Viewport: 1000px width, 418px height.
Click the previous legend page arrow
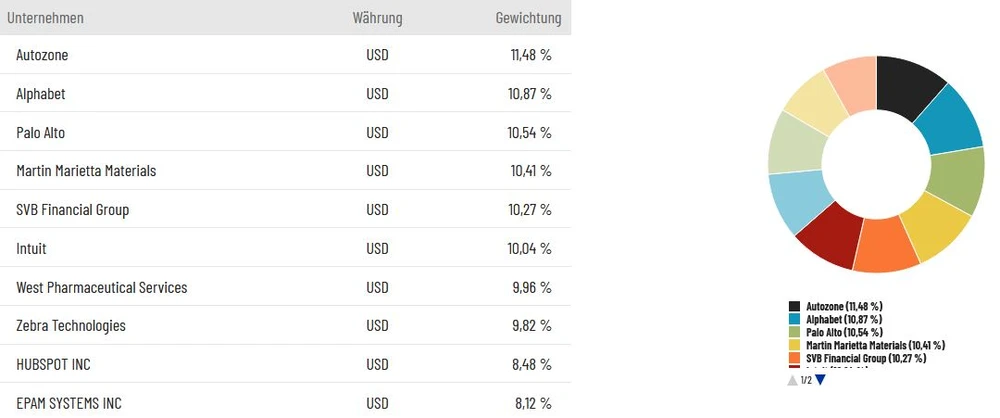click(792, 380)
